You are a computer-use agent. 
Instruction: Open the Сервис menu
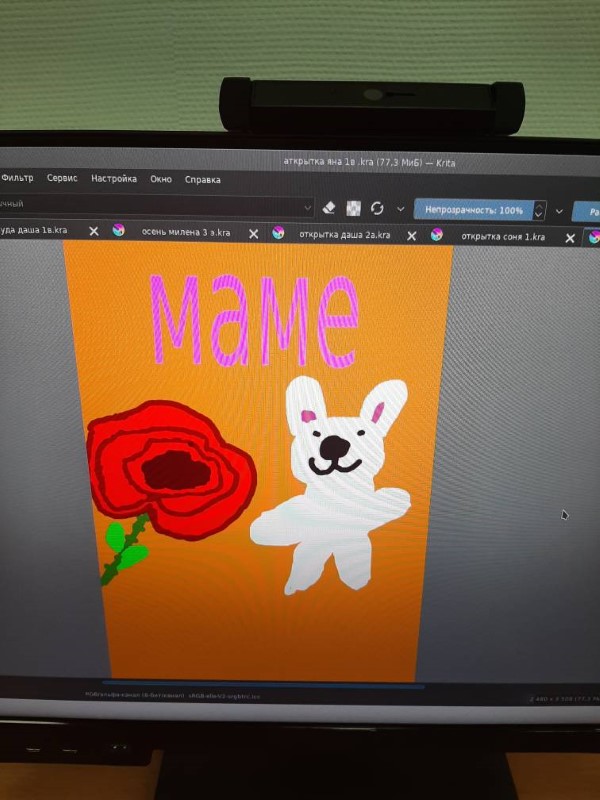point(62,178)
